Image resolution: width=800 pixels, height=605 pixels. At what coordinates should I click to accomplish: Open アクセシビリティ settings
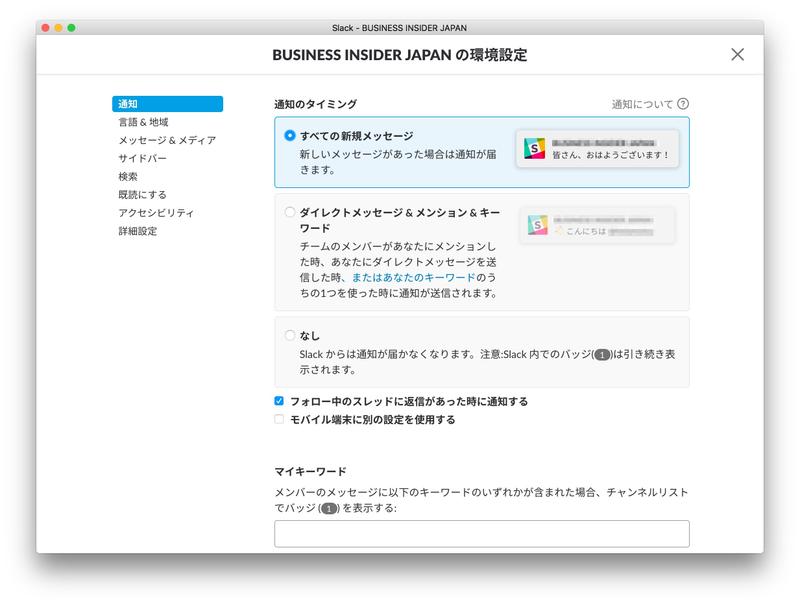[x=156, y=213]
